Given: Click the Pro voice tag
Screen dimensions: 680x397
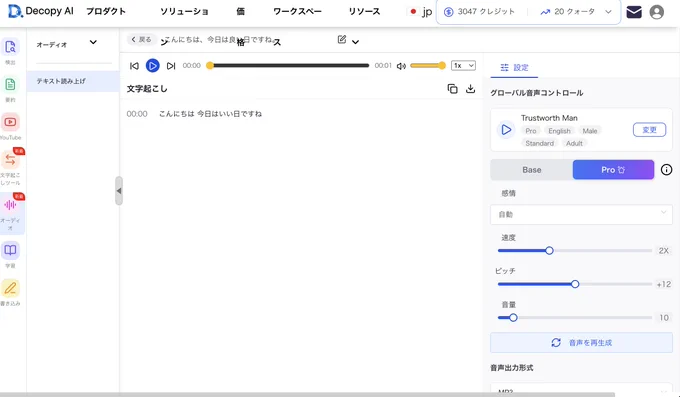Looking at the screenshot, I should pos(531,131).
